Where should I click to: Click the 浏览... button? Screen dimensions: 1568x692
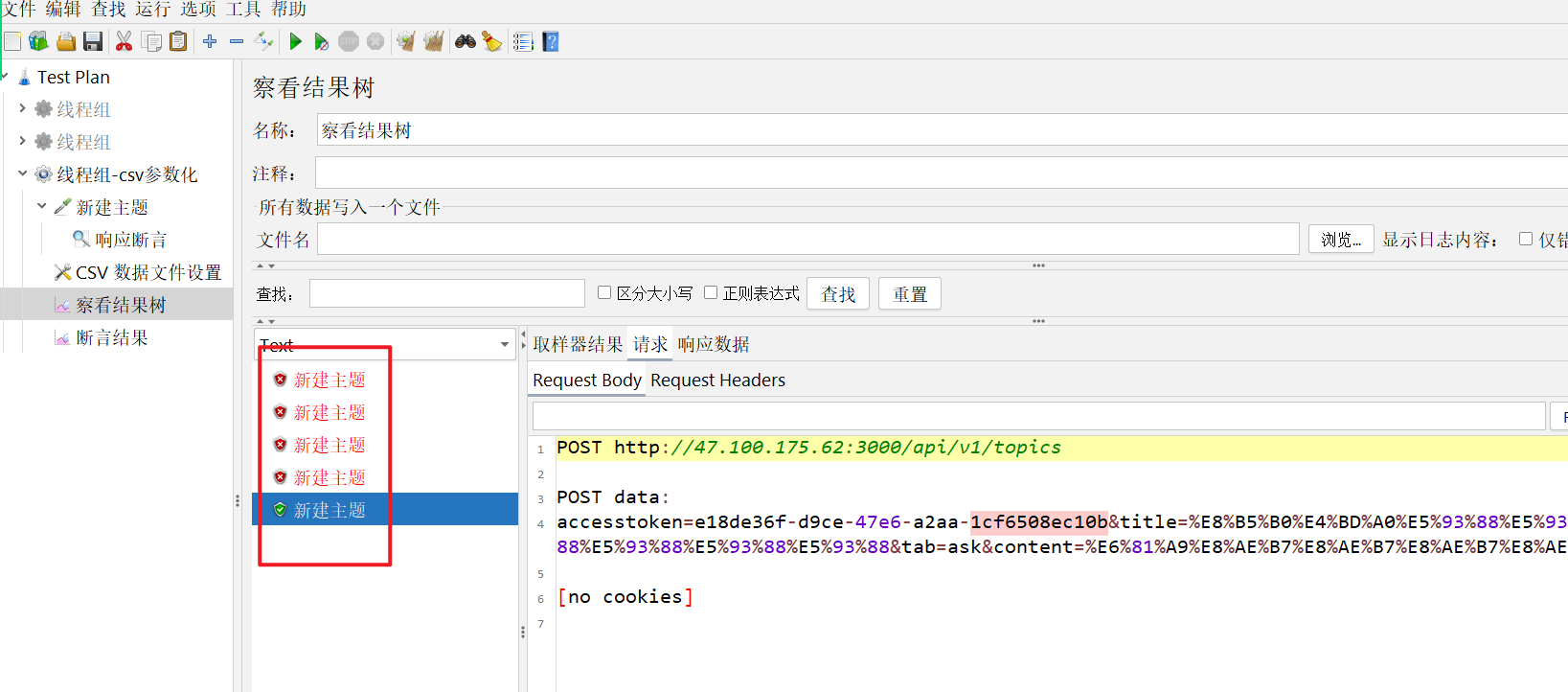1341,239
